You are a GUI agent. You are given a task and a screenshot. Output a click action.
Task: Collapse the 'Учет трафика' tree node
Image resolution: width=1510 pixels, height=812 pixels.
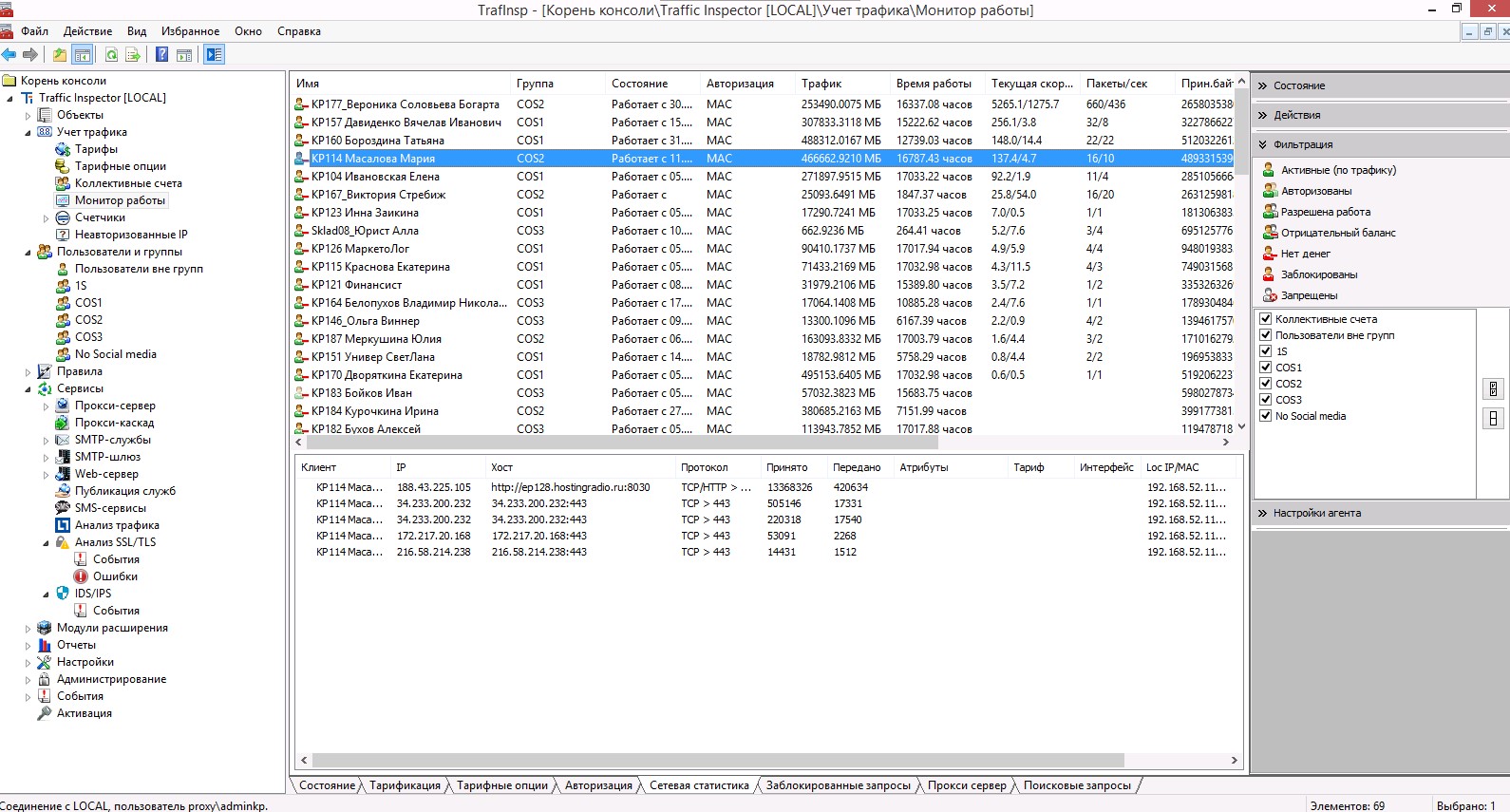coord(28,132)
